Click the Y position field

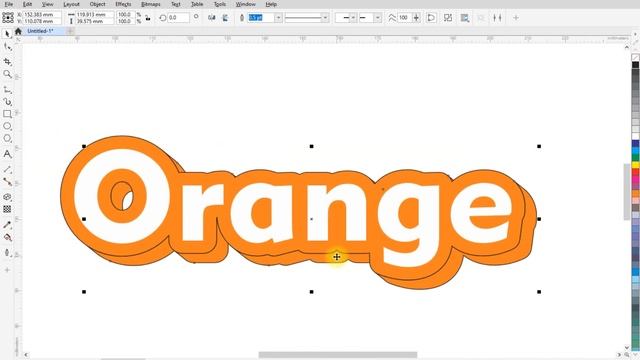tap(42, 21)
